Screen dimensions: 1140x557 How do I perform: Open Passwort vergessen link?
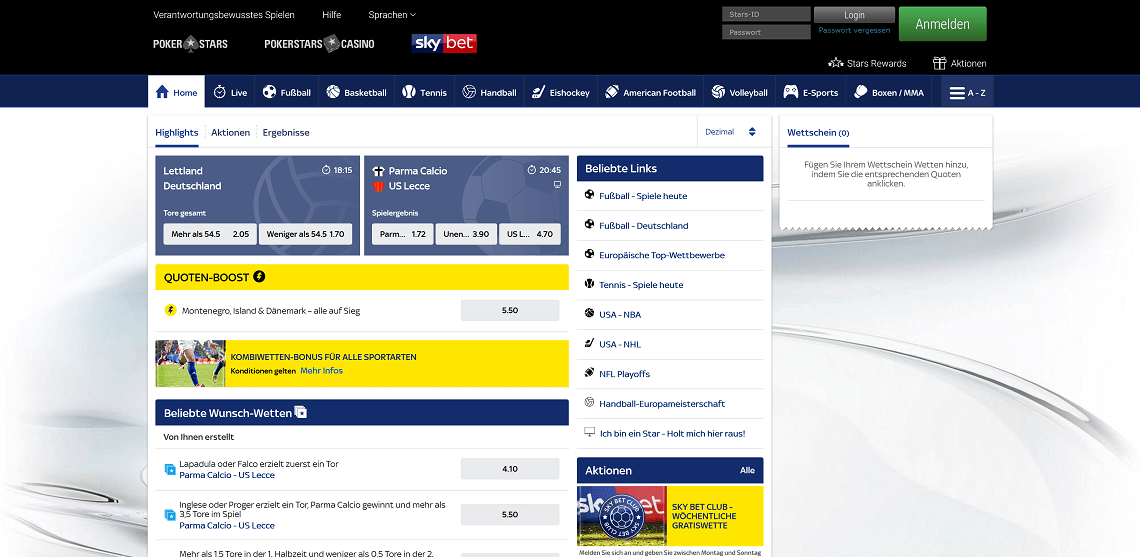tap(854, 31)
